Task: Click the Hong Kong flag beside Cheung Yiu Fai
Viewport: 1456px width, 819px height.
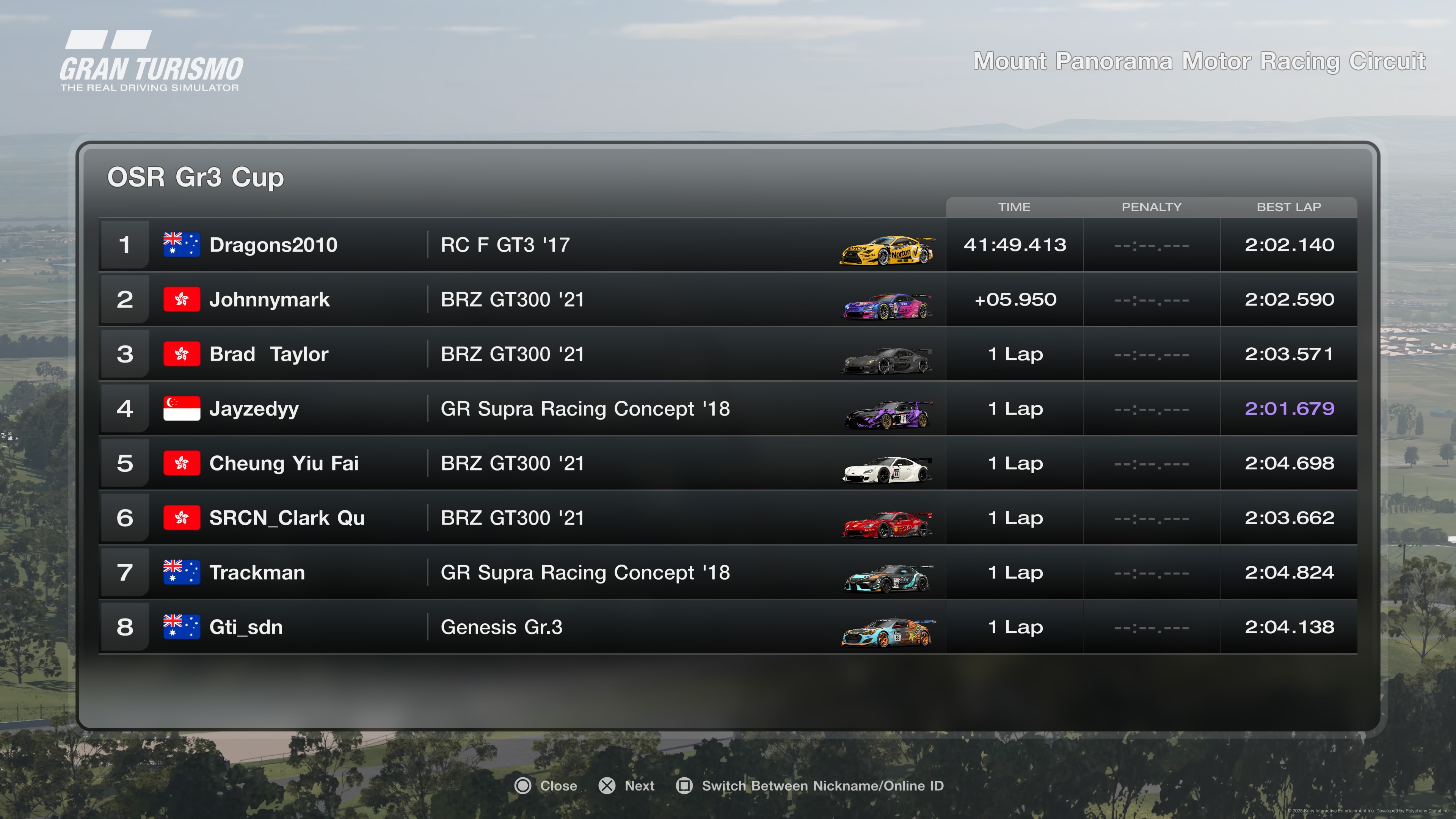Action: [182, 463]
